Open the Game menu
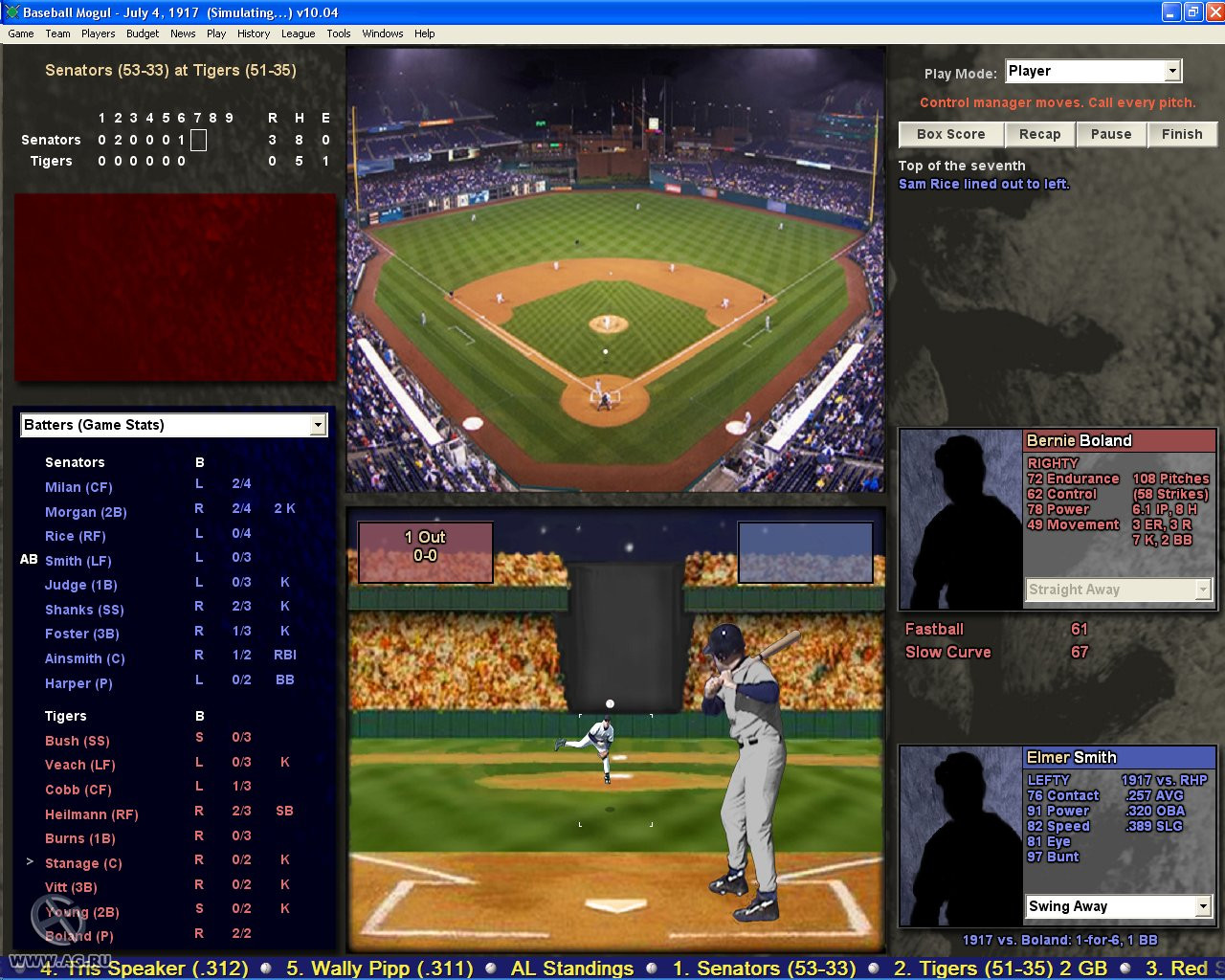Screen dimensions: 1225x980 click(21, 33)
